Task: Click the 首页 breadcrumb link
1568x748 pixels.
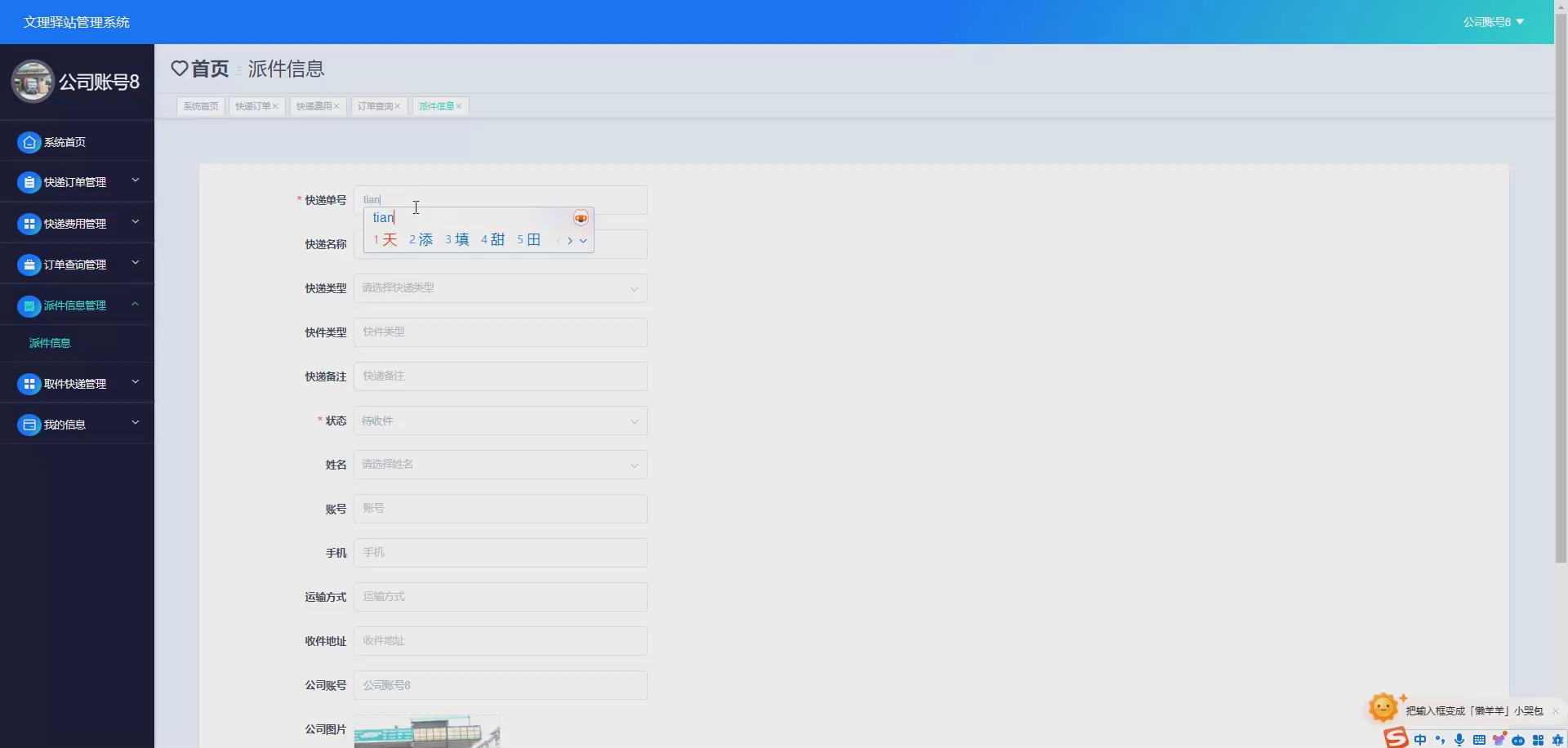Action: point(210,69)
